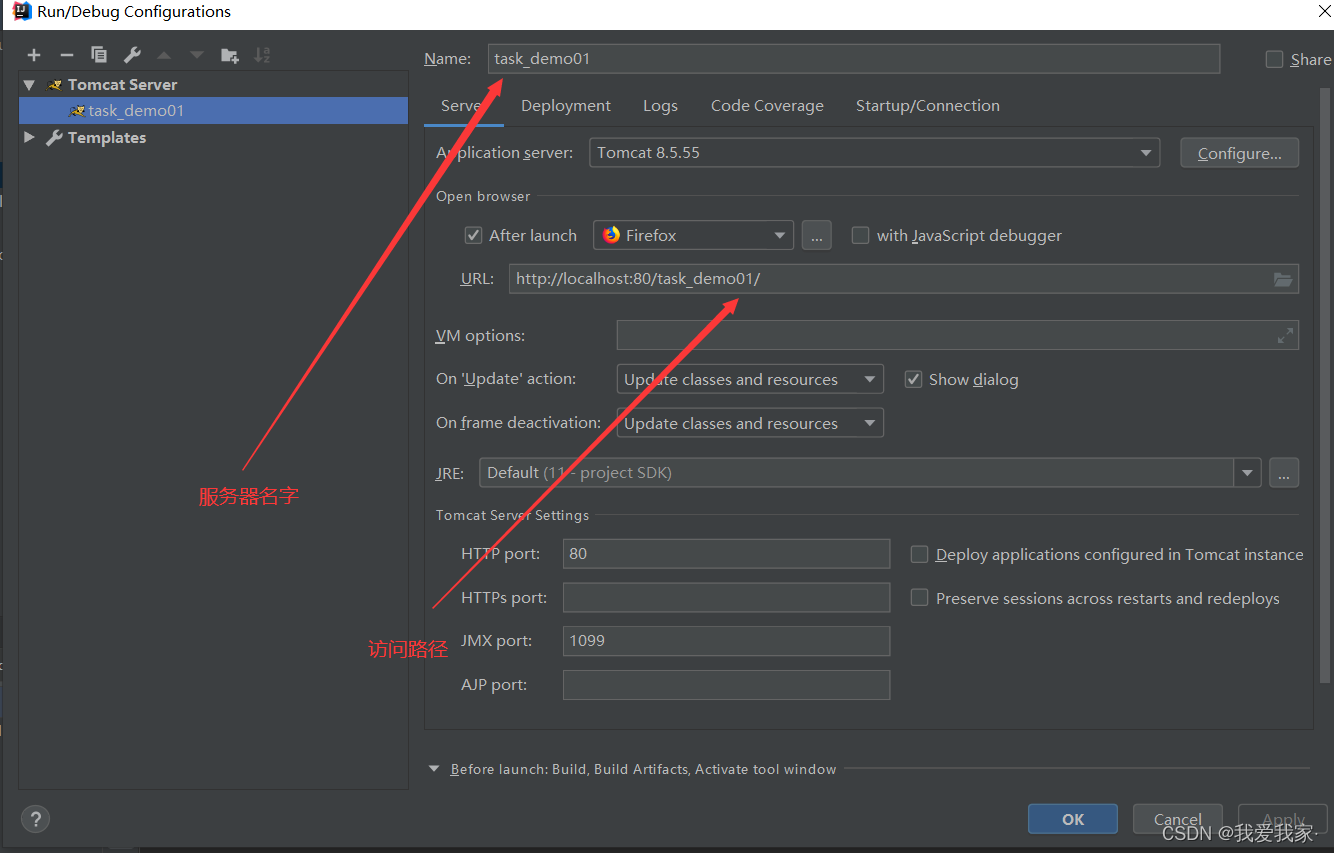Click the Tomcat Server tree label
This screenshot has width=1334, height=853.
[122, 85]
